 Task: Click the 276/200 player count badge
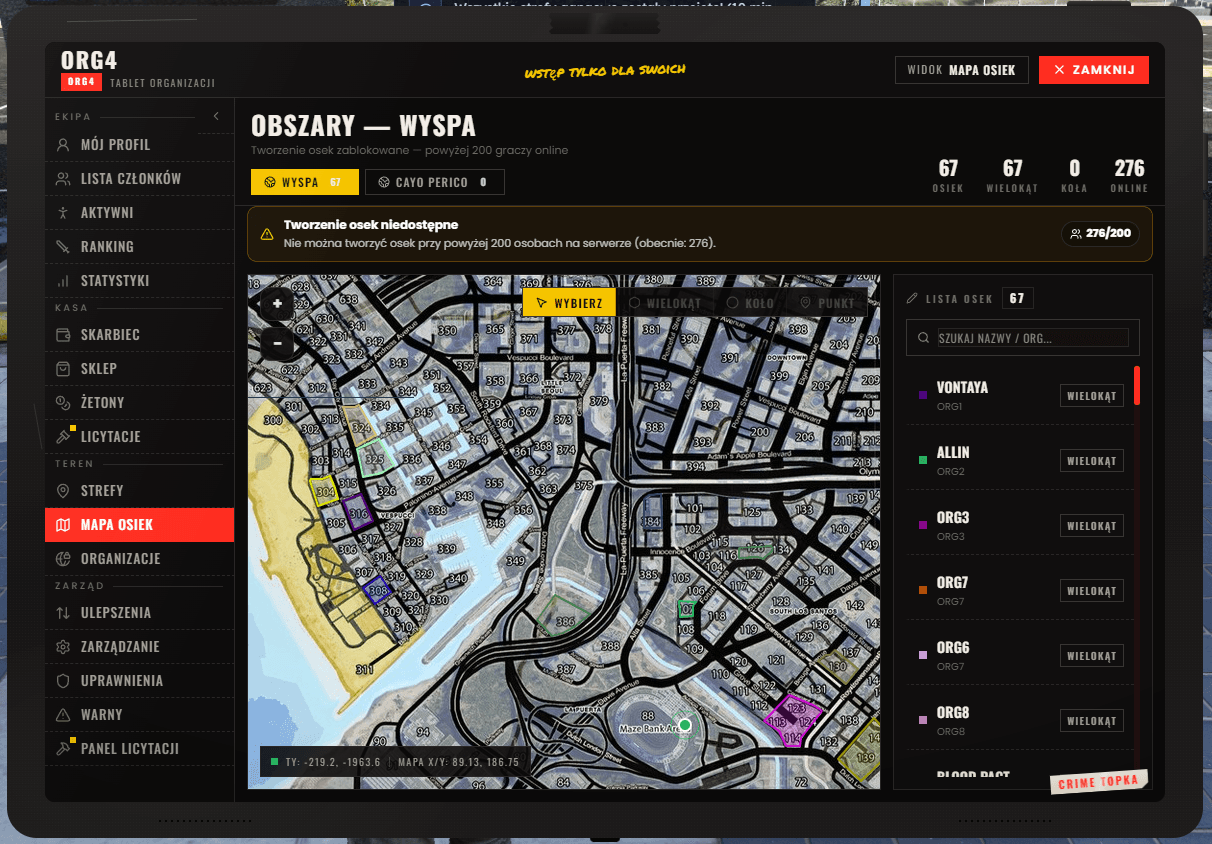1100,233
